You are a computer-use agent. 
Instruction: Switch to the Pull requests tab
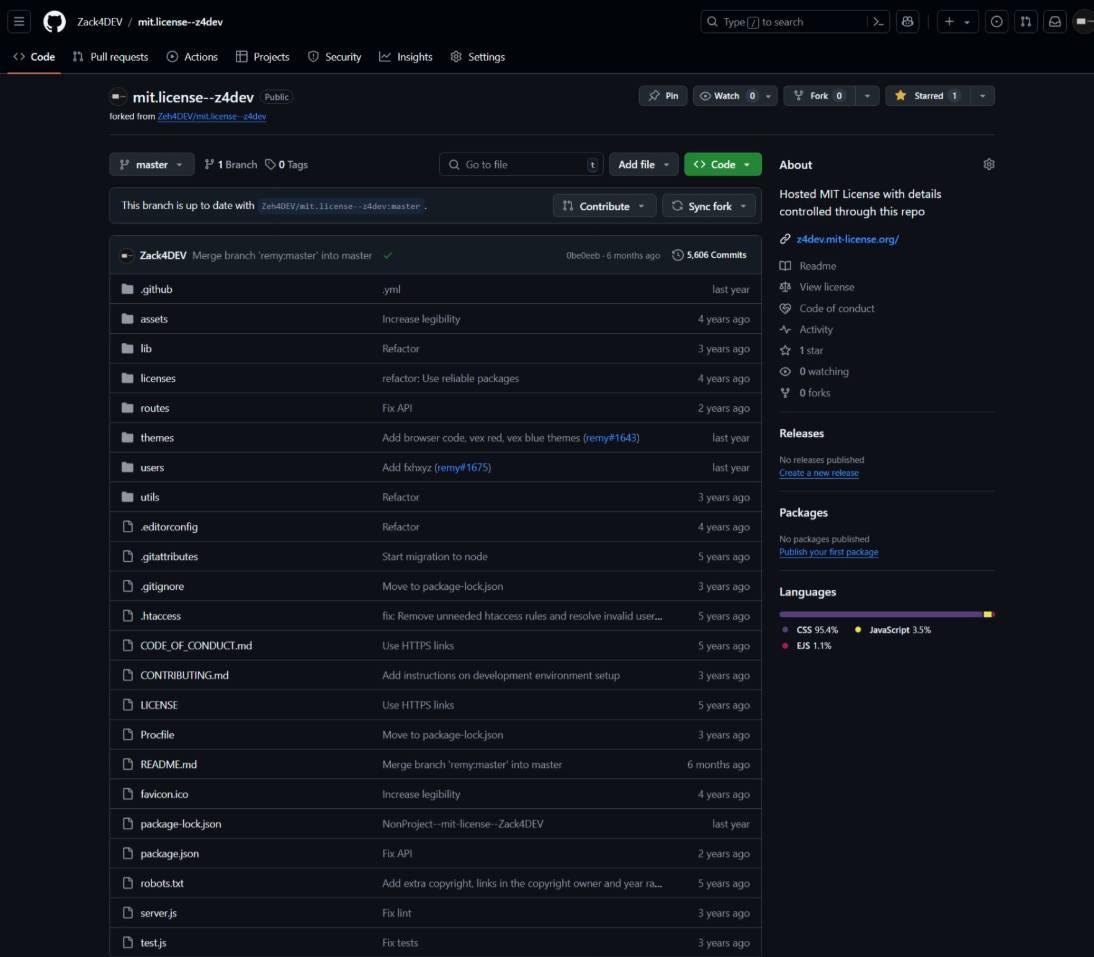110,56
